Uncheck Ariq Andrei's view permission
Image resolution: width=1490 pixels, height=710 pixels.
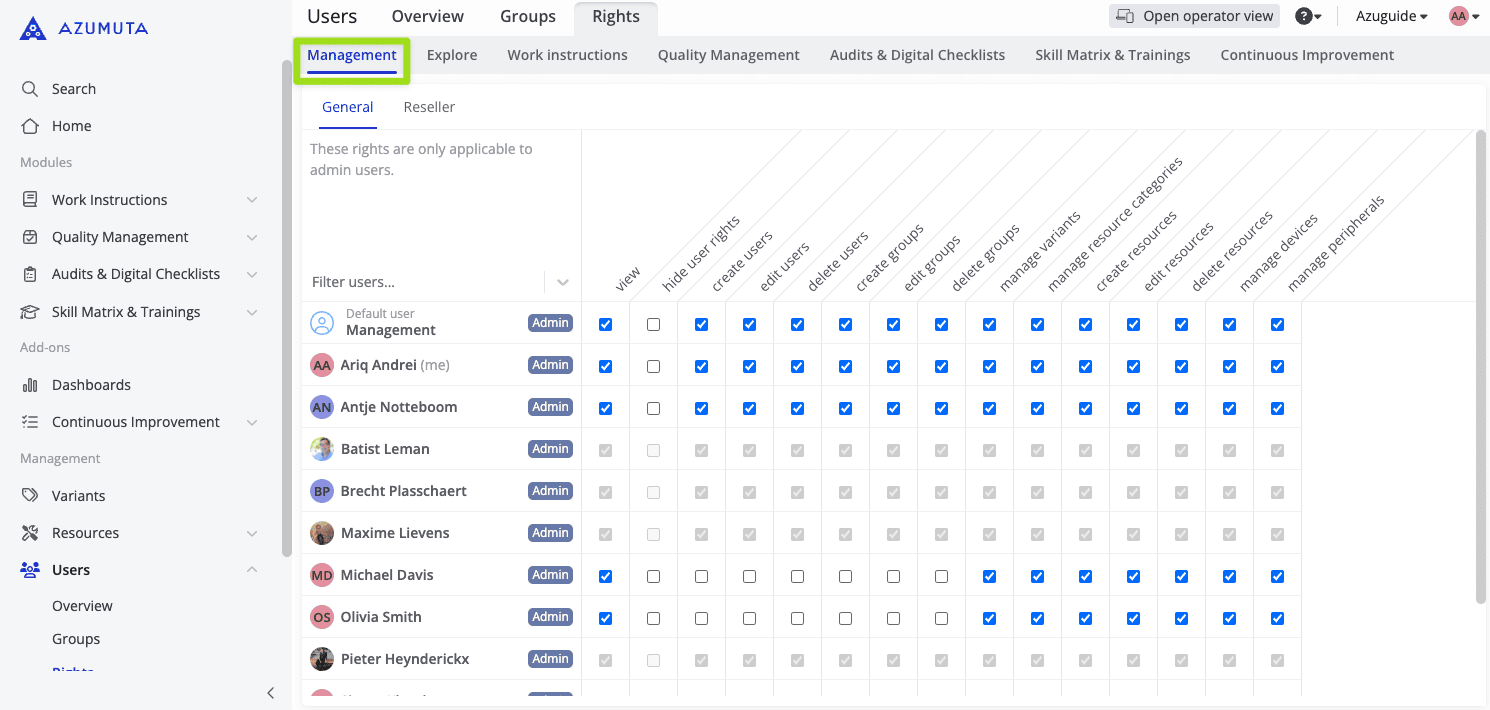click(x=604, y=365)
